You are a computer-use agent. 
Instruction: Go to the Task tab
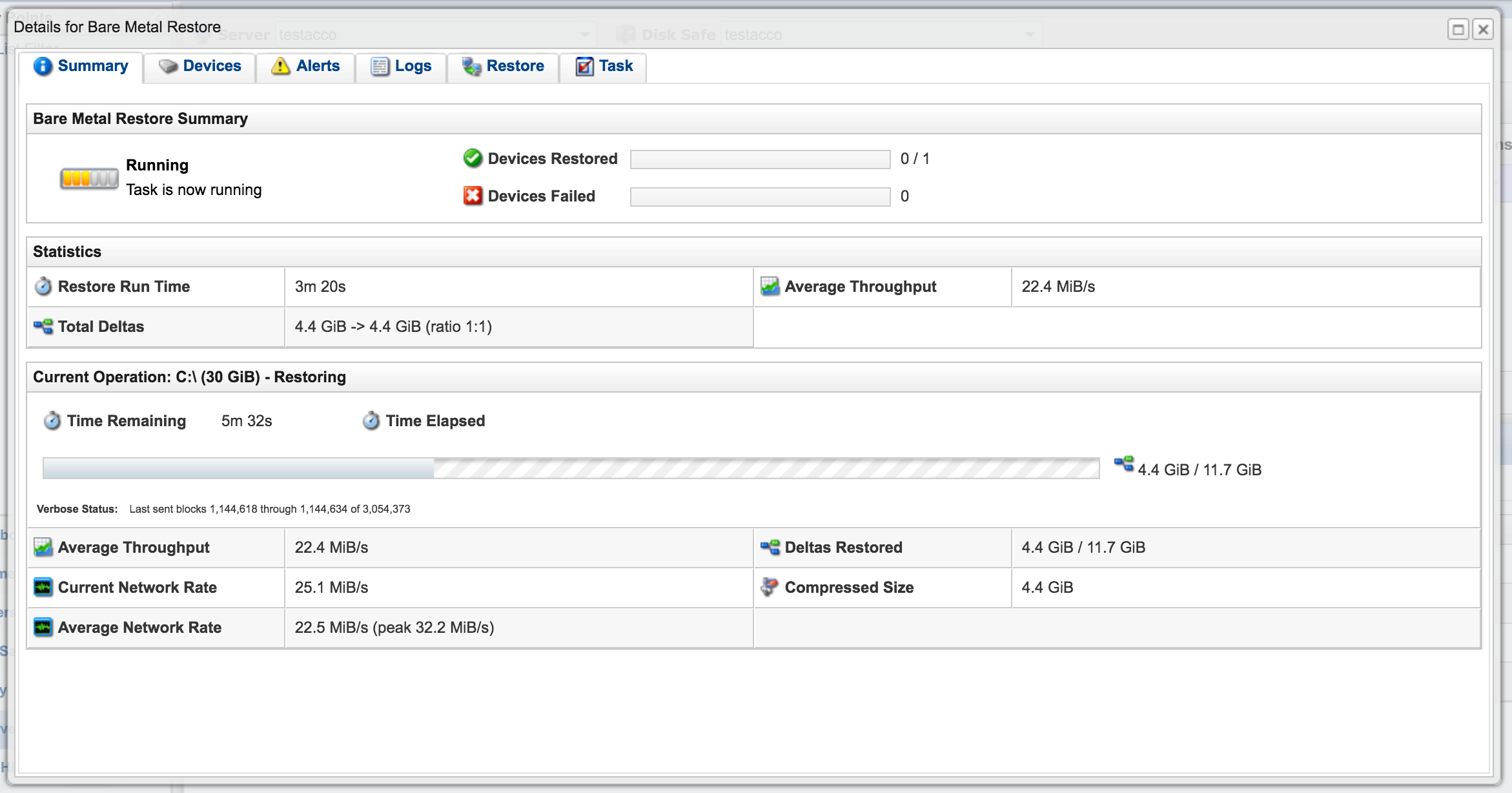coord(604,67)
